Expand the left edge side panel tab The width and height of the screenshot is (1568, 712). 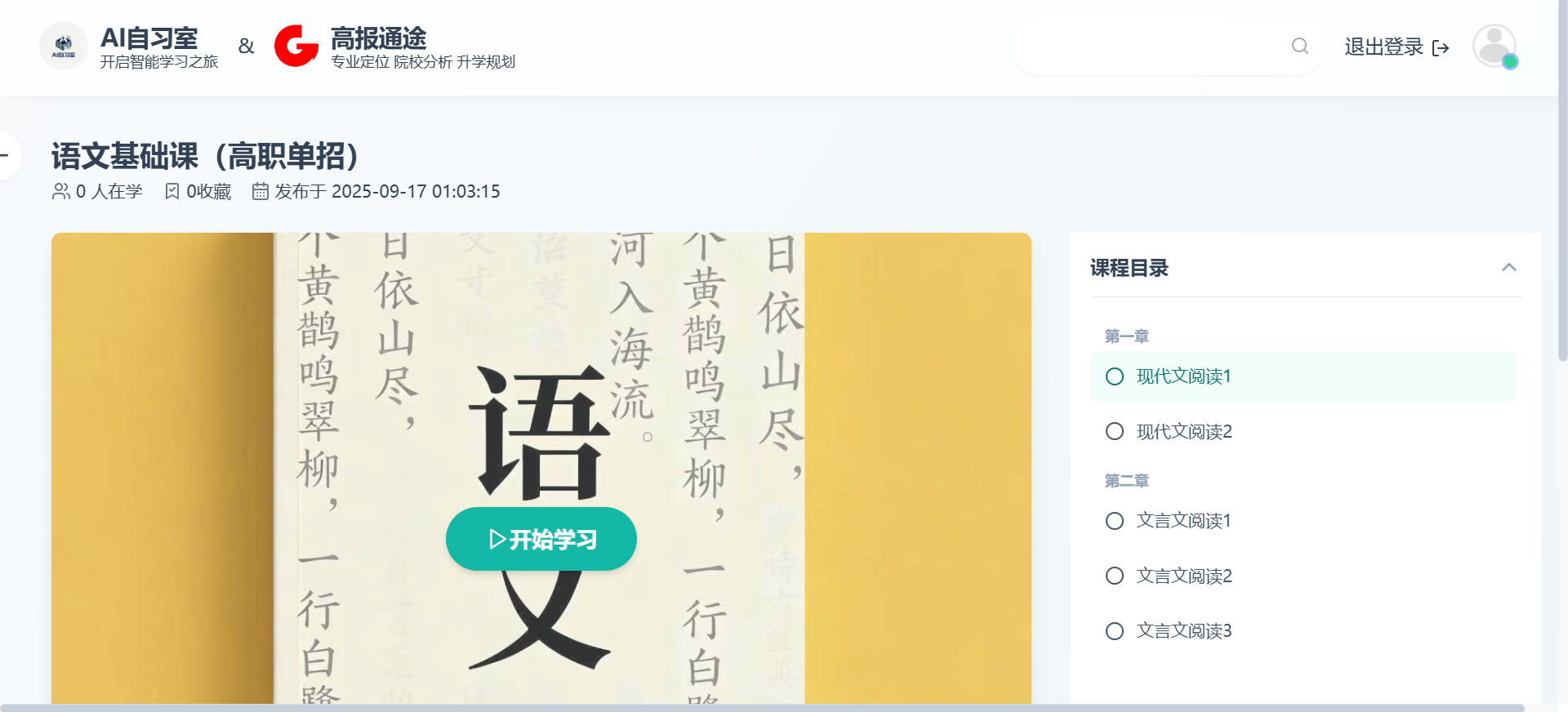pos(8,155)
